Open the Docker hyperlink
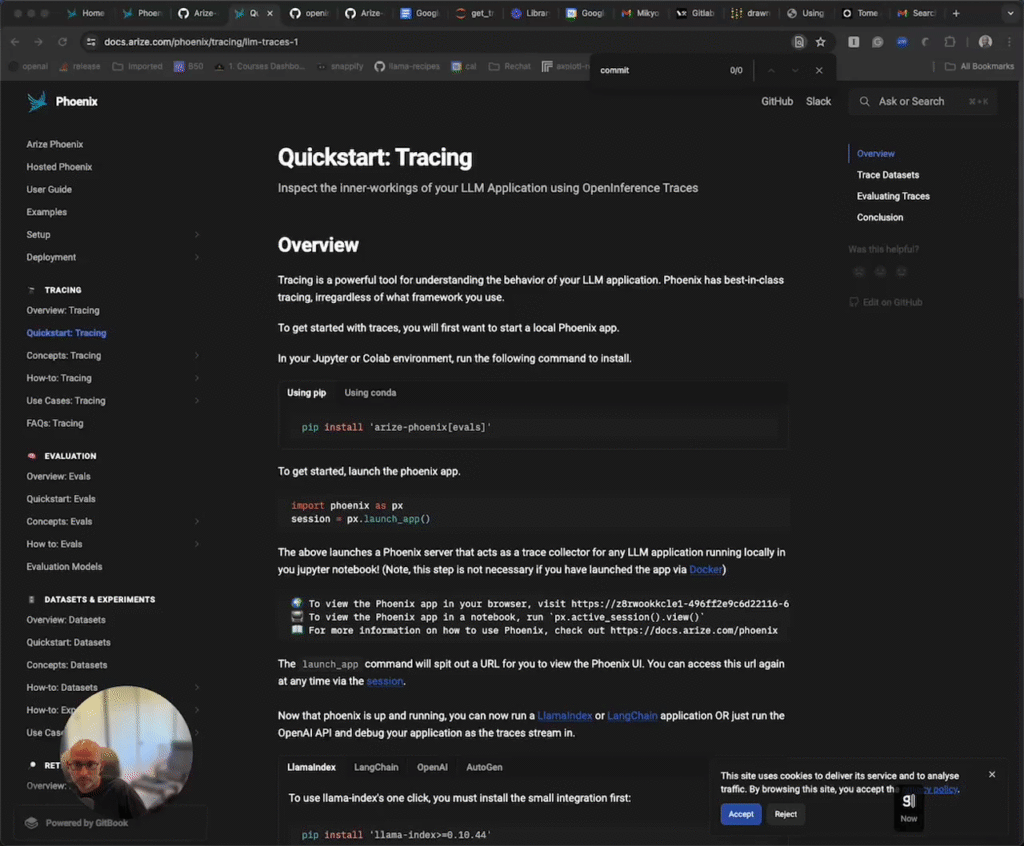The image size is (1024, 846). tap(706, 570)
